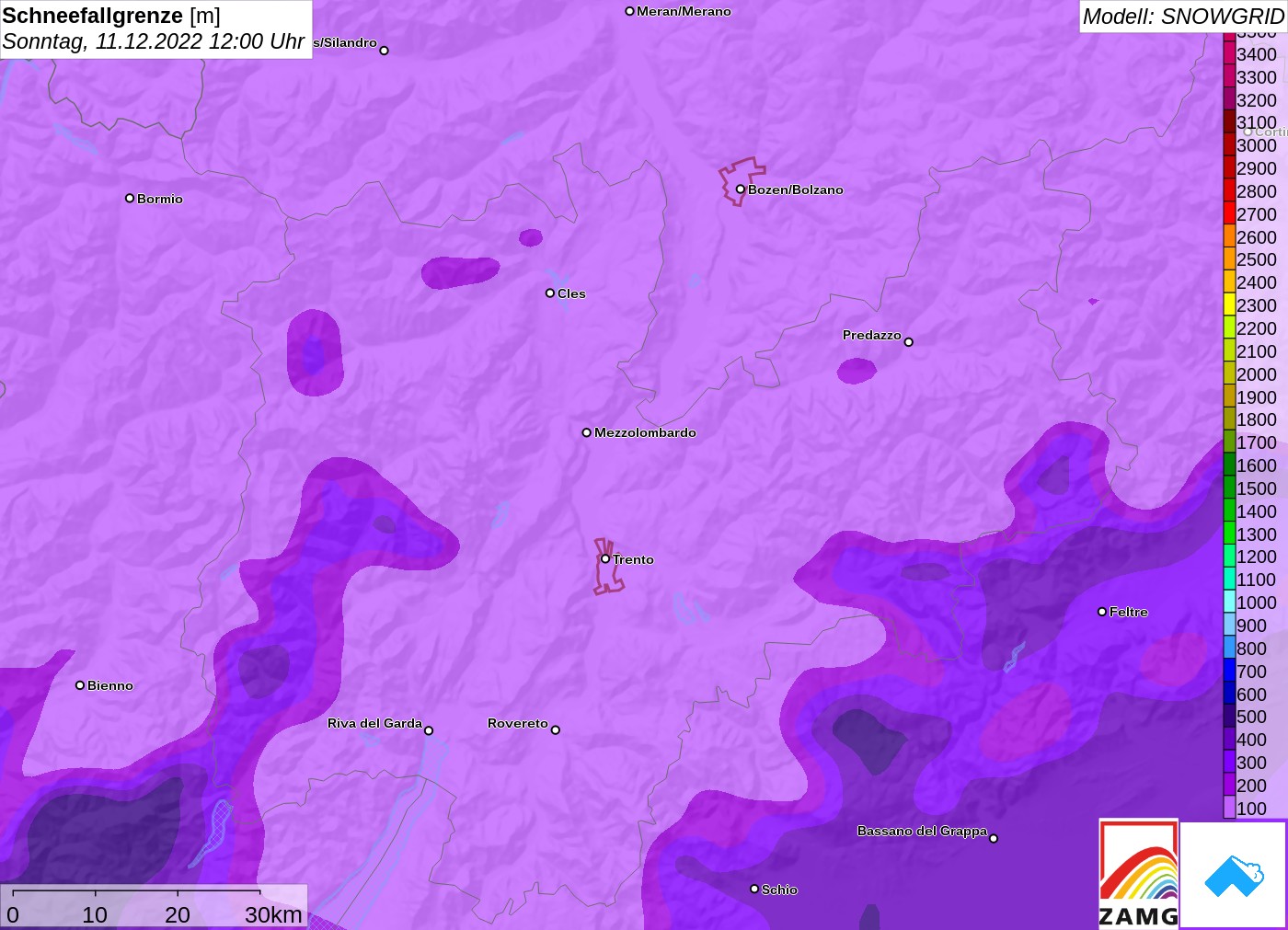Image resolution: width=1288 pixels, height=930 pixels.
Task: Click the Riva del Garda label text
Action: pyautogui.click(x=374, y=723)
